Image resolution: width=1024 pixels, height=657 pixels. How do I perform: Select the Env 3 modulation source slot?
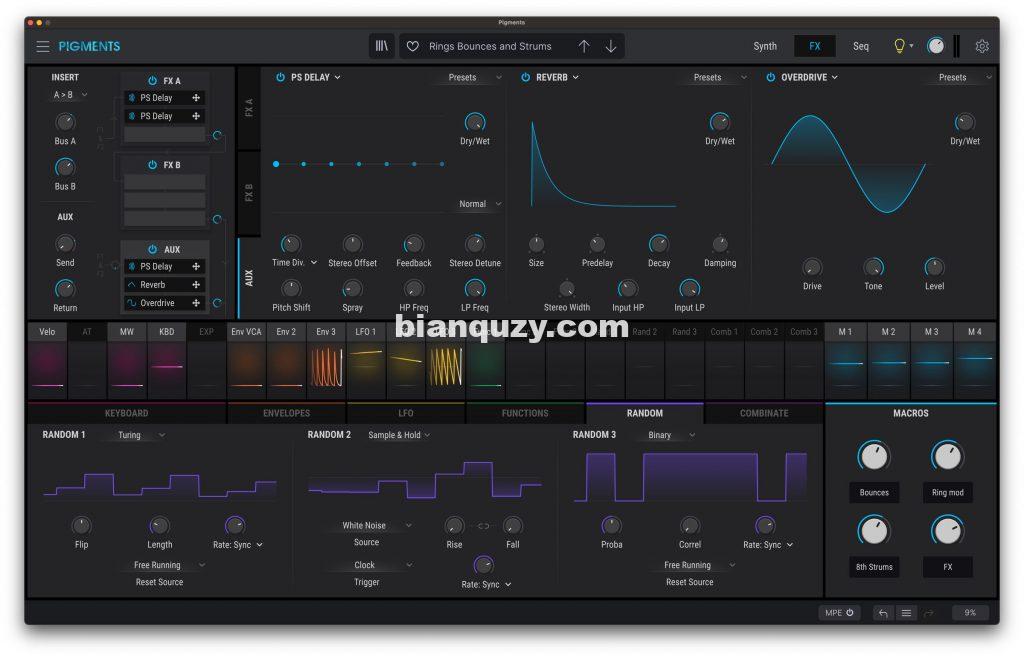coord(326,360)
